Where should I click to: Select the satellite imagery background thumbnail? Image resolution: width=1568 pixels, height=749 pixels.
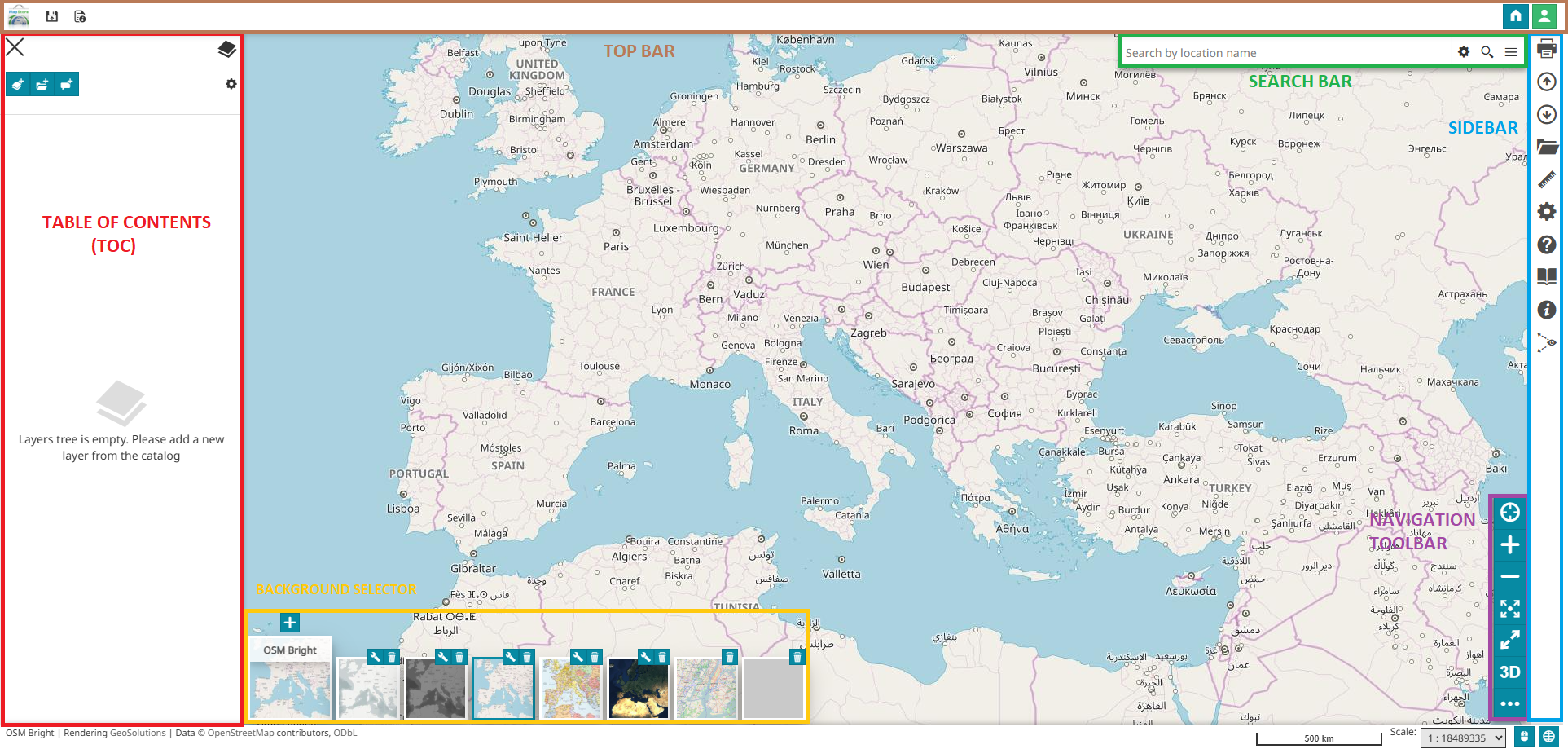tap(639, 689)
